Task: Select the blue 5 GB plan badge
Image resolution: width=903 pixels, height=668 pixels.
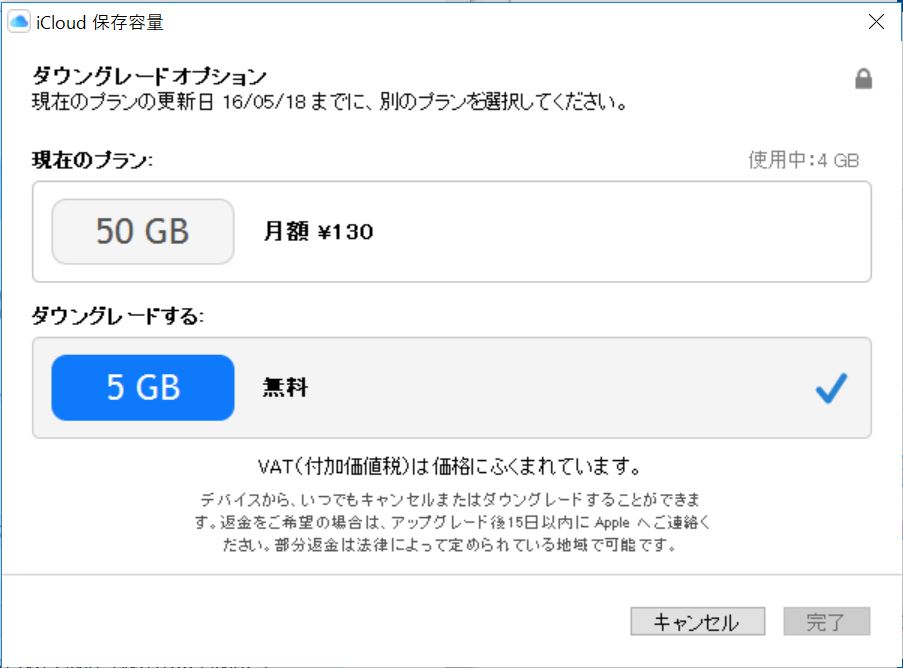Action: tap(143, 388)
